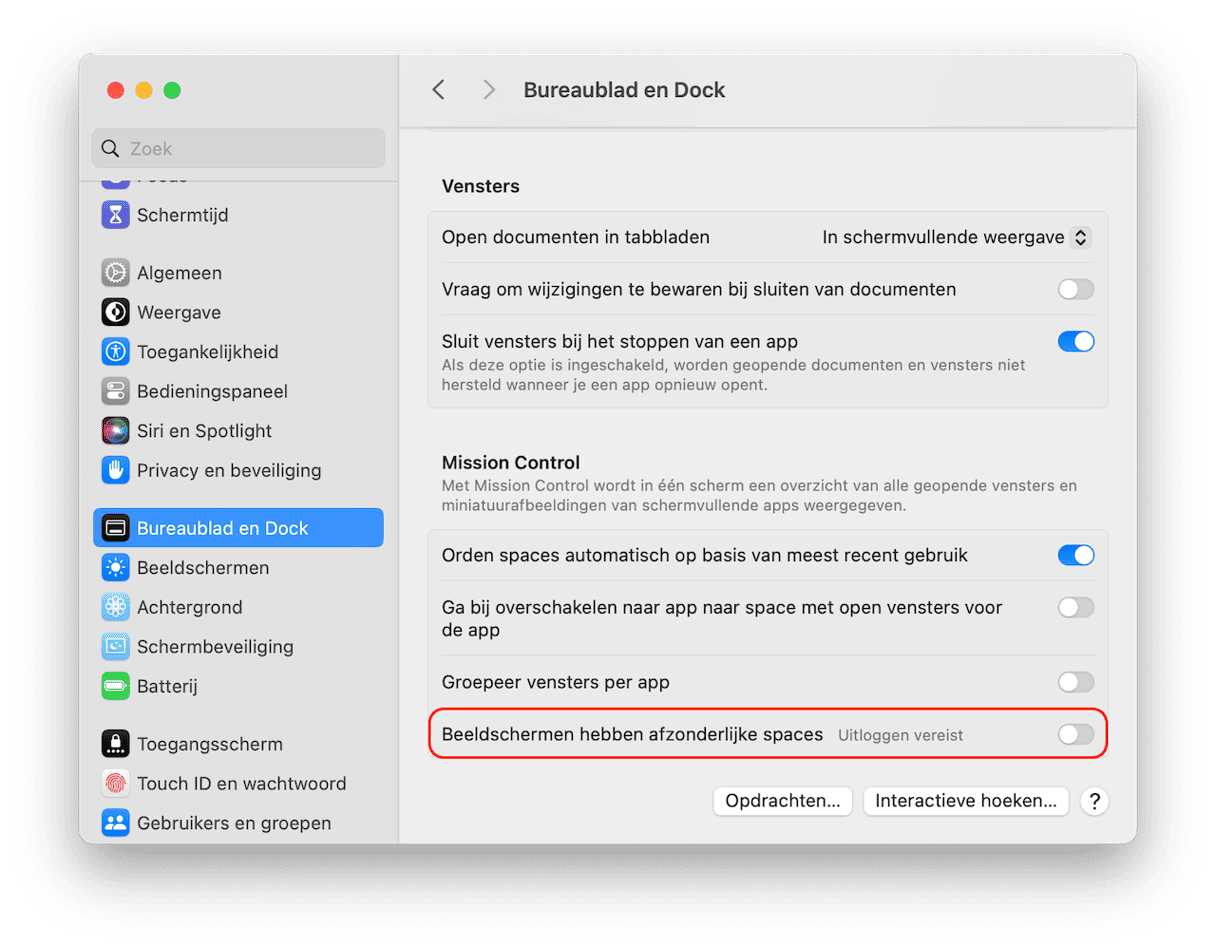Select the Algemeen gear icon
Viewport: 1216px width, 948px height.
pyautogui.click(x=116, y=273)
